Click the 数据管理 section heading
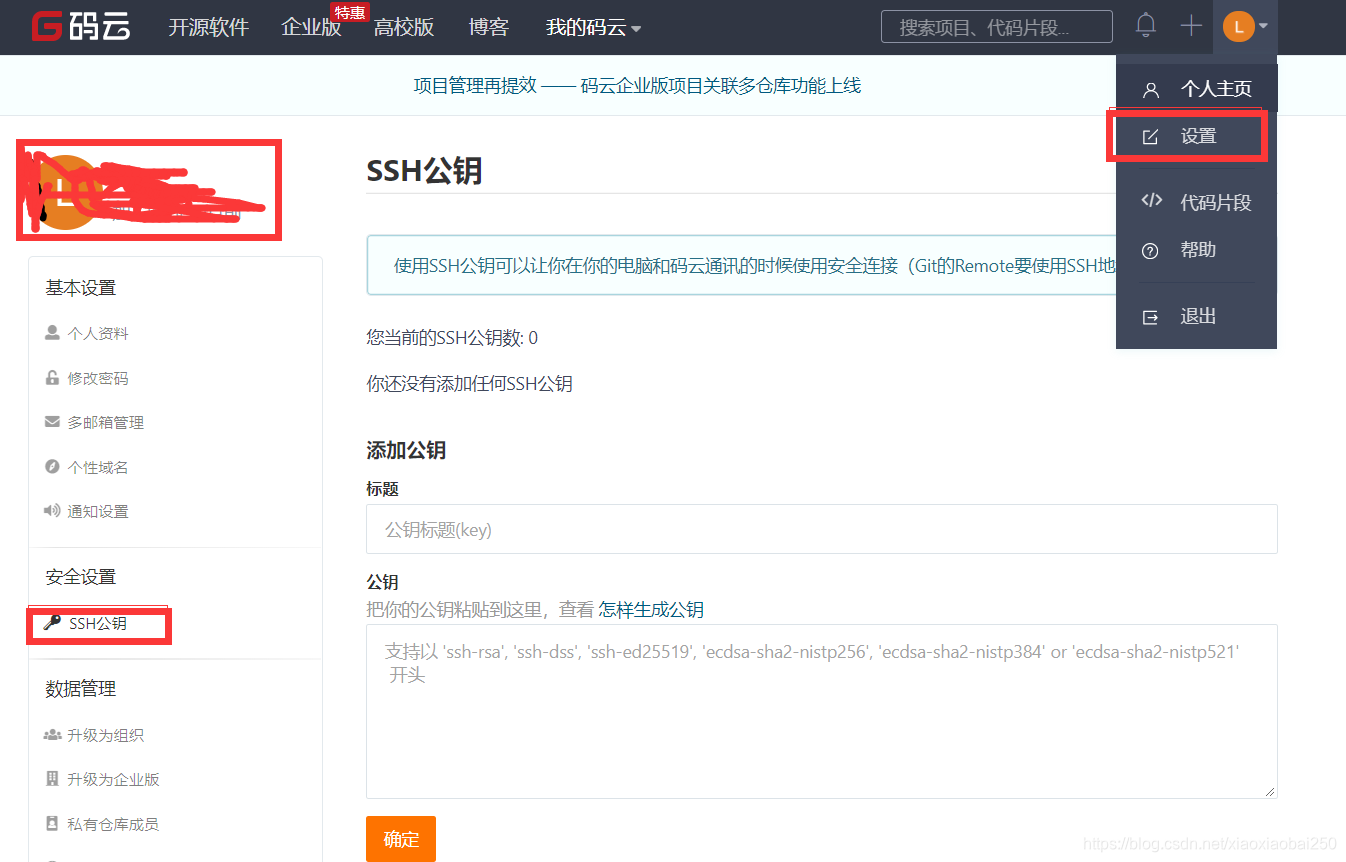Screen dimensions: 1346x862 [81, 689]
